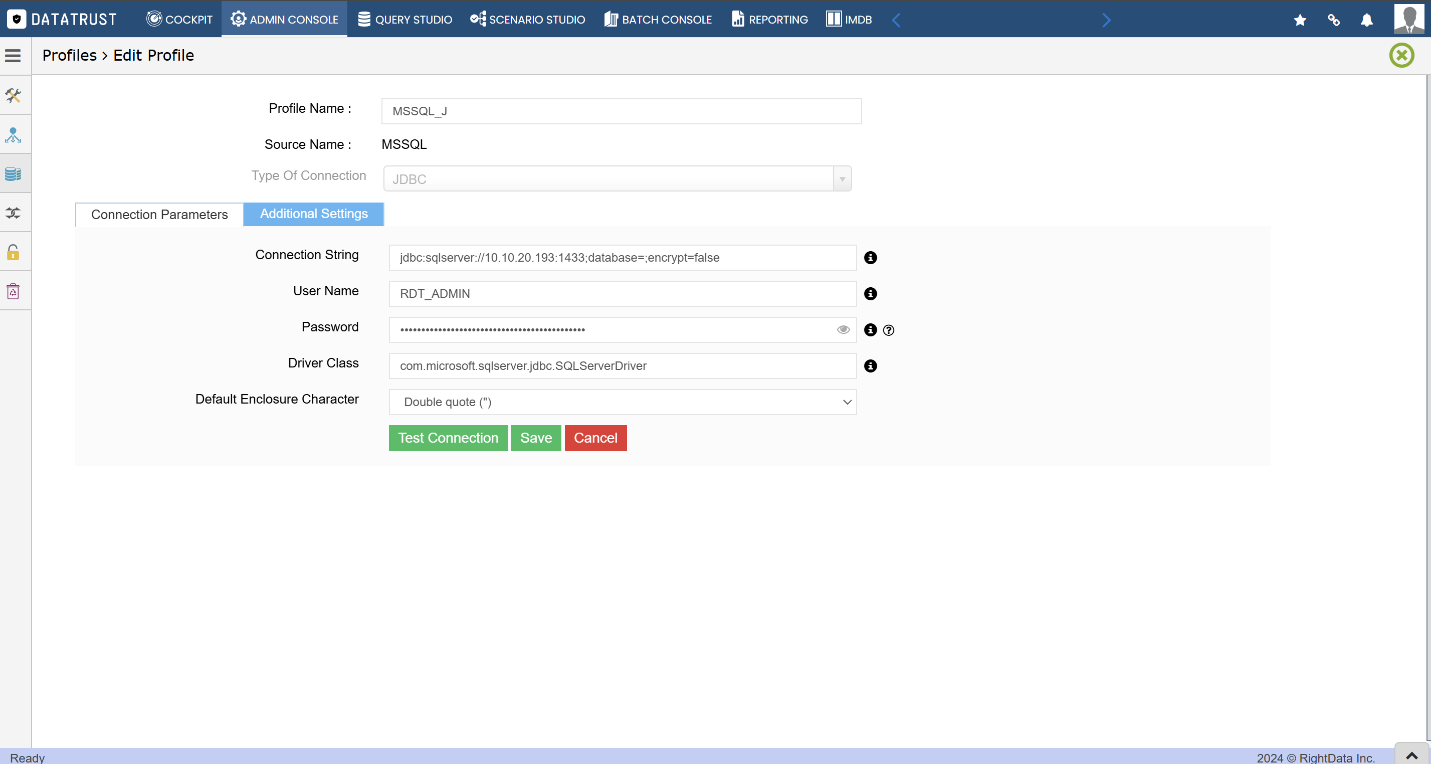The width and height of the screenshot is (1431, 764).
Task: Click the lock icon in the left sidebar
Action: point(13,251)
